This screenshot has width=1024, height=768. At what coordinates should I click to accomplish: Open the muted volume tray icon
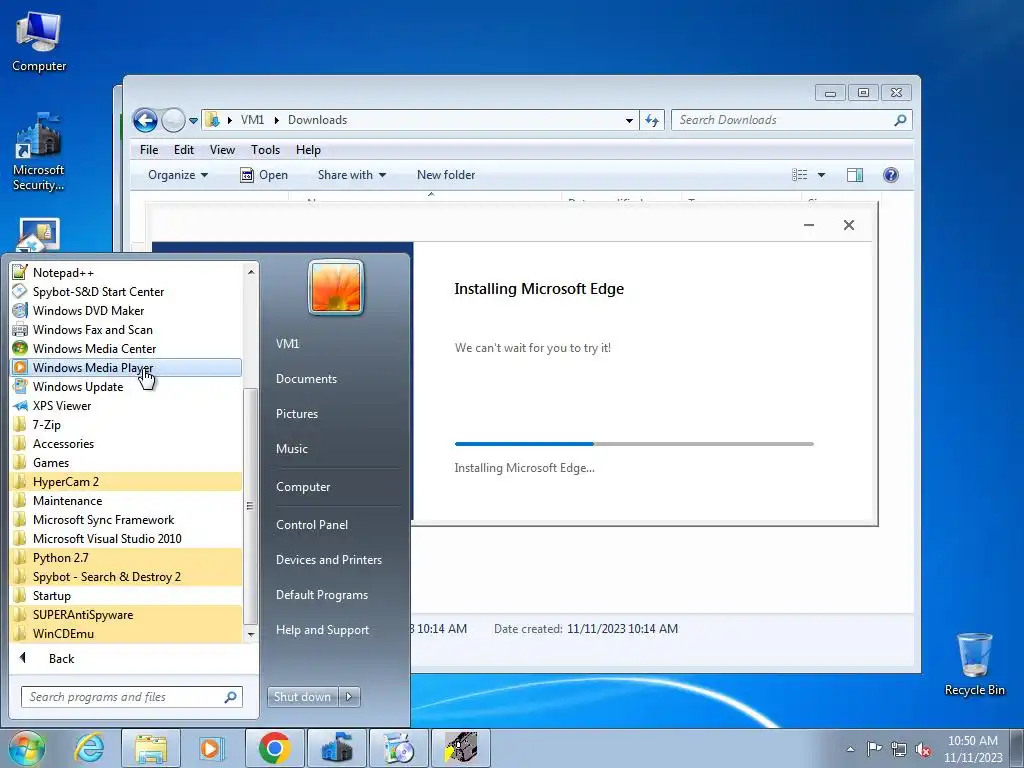(x=923, y=749)
